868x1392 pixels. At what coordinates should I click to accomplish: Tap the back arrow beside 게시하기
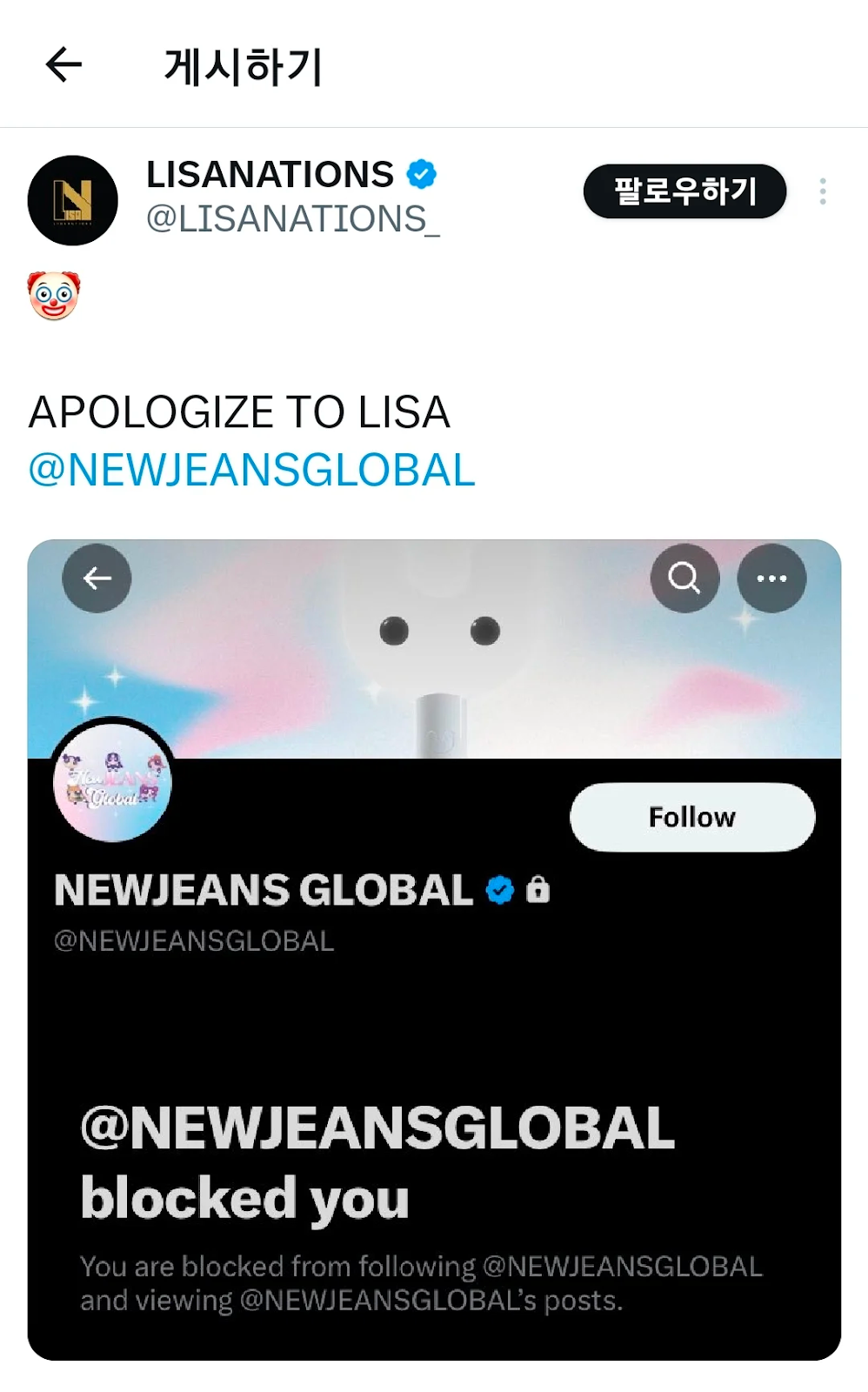(63, 64)
